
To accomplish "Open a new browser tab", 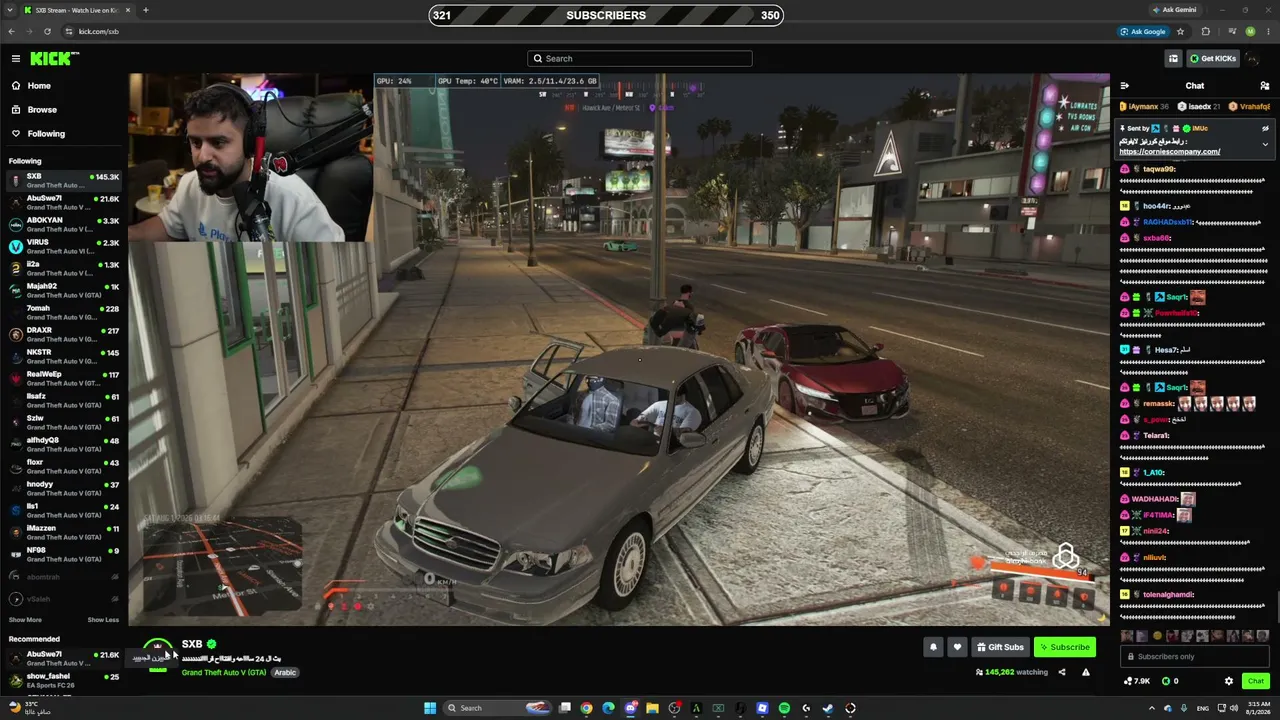I will (x=146, y=10).
